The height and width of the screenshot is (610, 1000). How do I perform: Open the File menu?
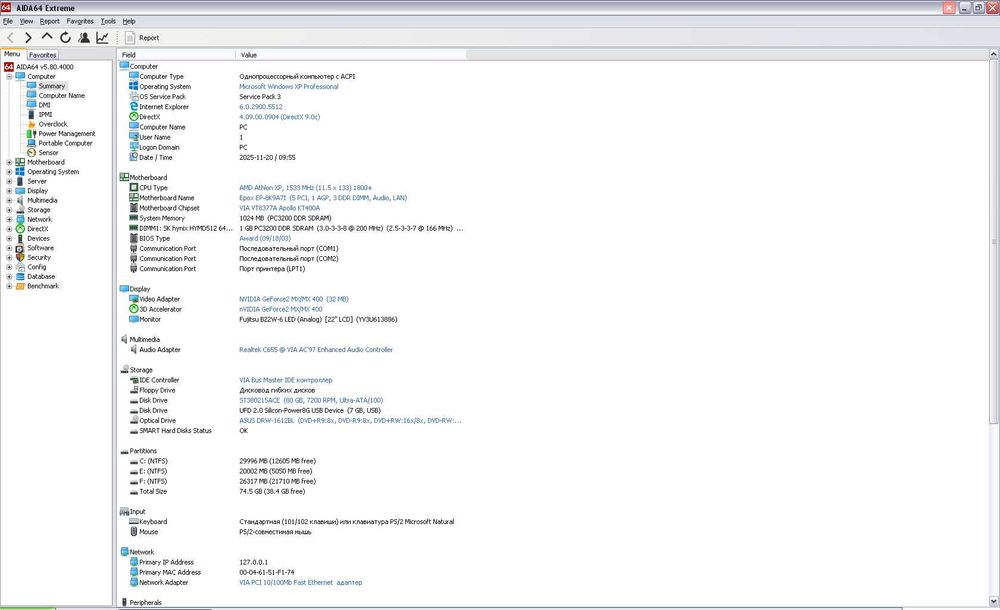tap(8, 21)
